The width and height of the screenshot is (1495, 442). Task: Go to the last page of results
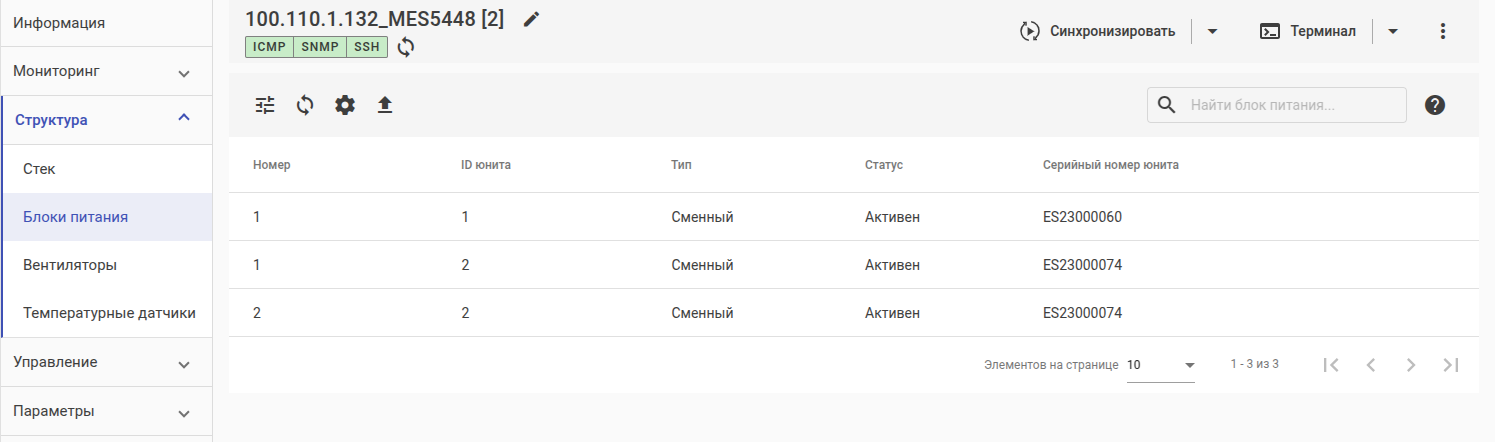pos(1451,365)
